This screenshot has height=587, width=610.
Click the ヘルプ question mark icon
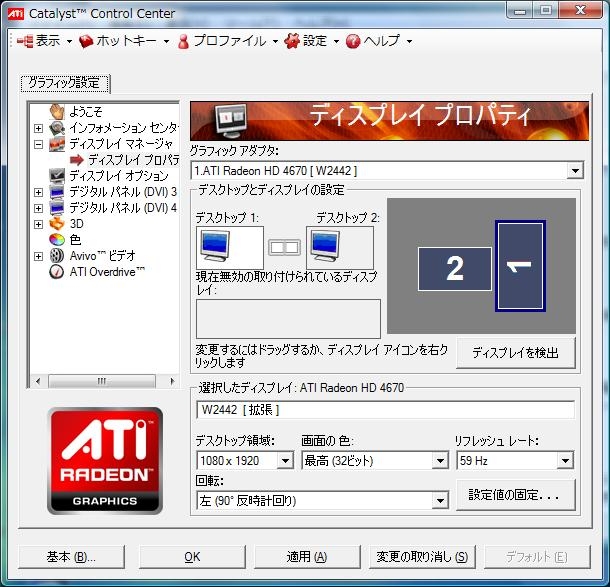[x=353, y=41]
